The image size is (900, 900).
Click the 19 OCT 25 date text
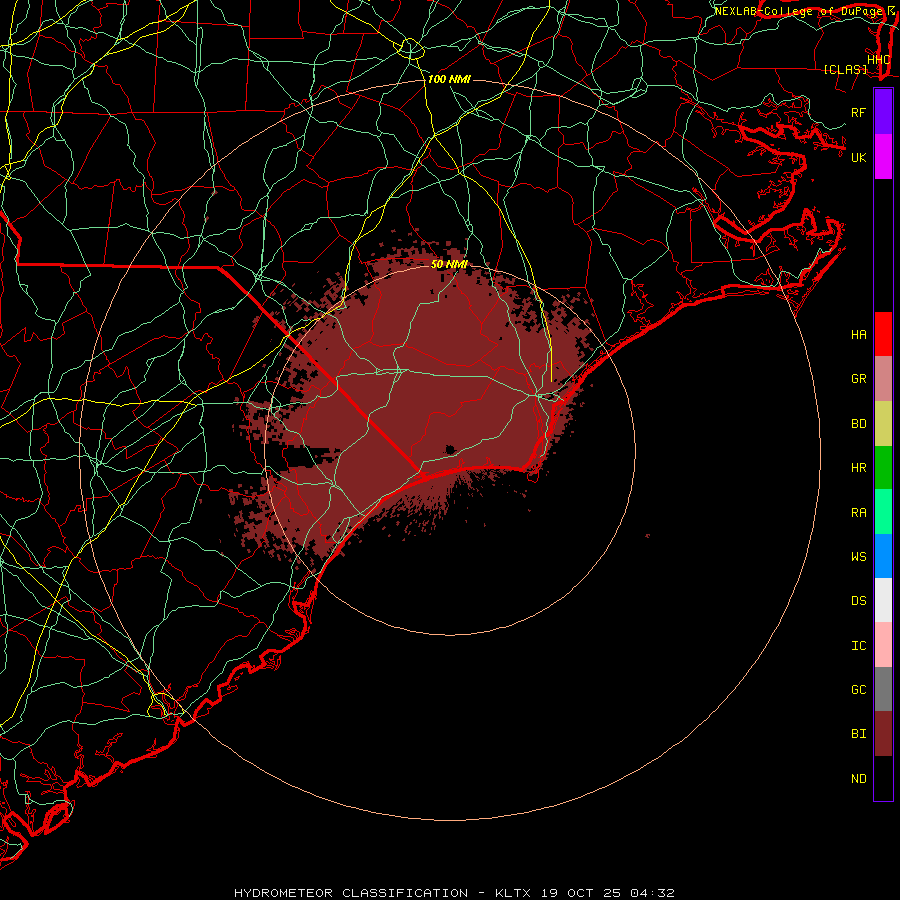click(x=581, y=893)
